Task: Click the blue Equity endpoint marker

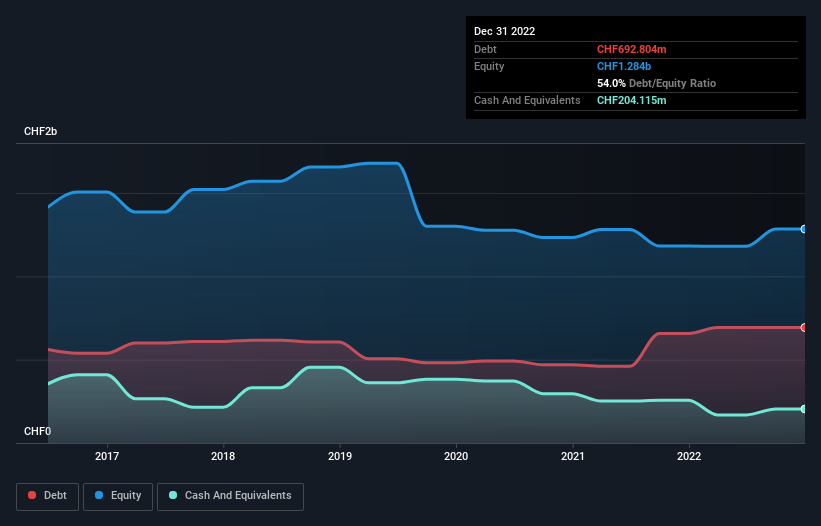Action: pos(804,229)
